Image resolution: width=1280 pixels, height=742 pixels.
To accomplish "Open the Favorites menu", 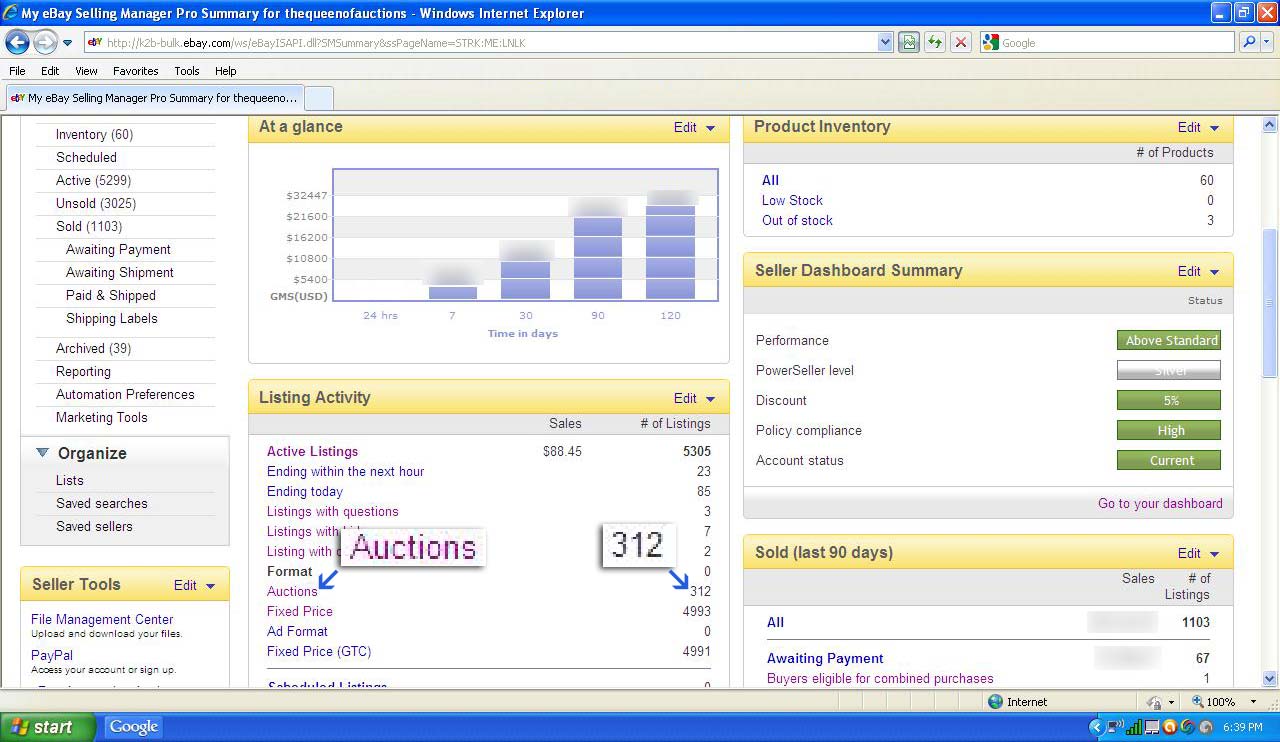I will [x=136, y=71].
